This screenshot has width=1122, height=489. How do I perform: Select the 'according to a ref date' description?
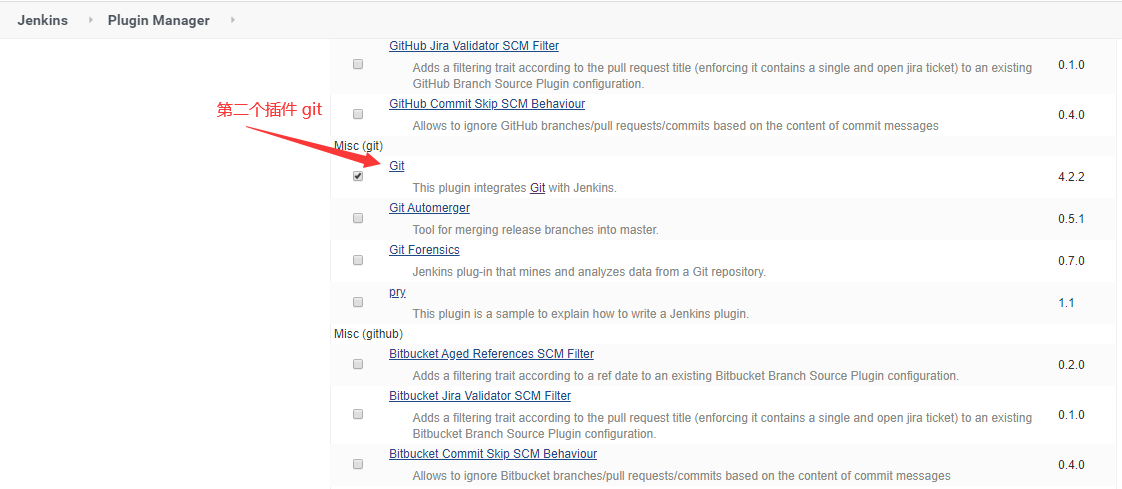pos(686,375)
